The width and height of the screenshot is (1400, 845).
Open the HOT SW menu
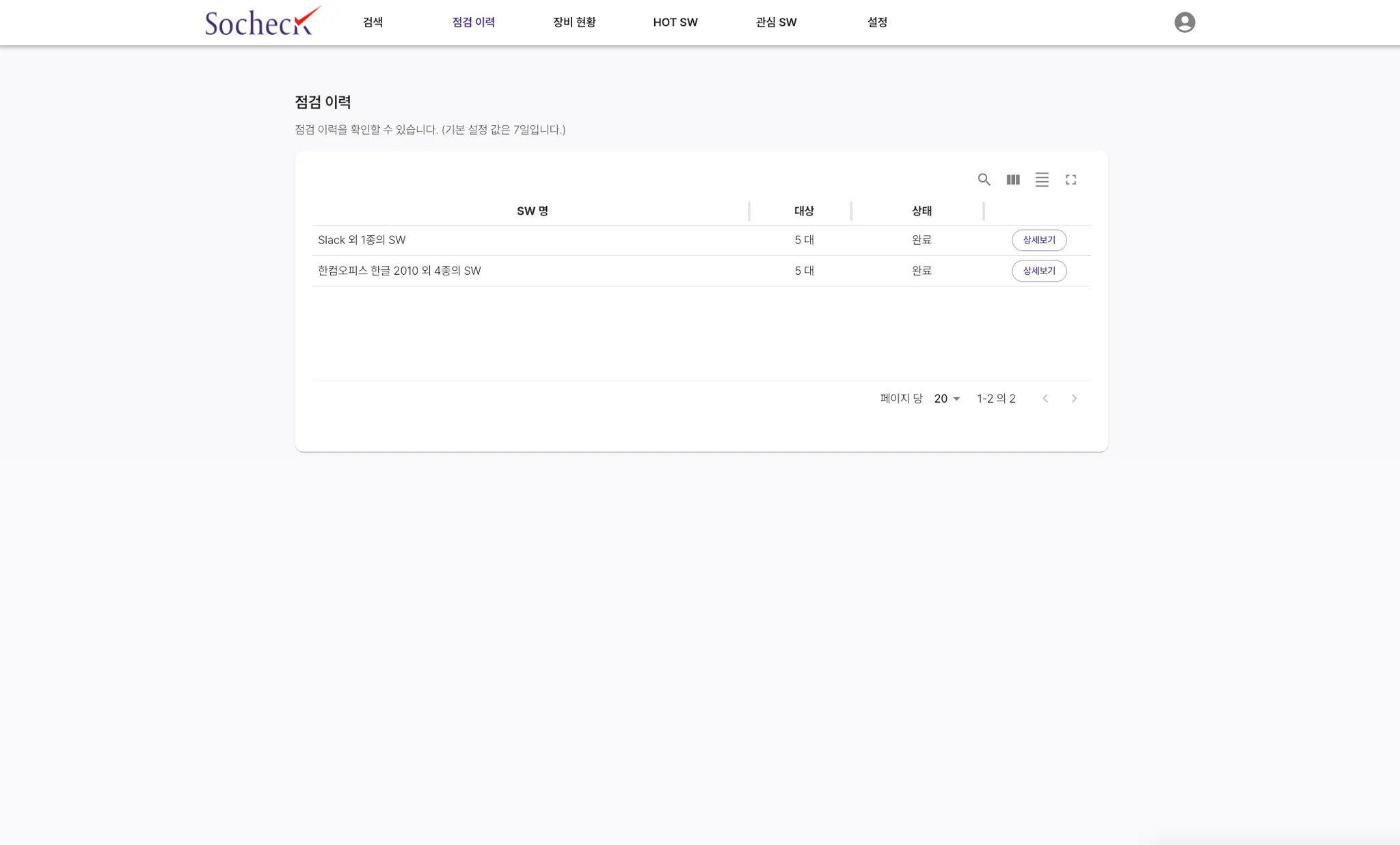click(675, 23)
